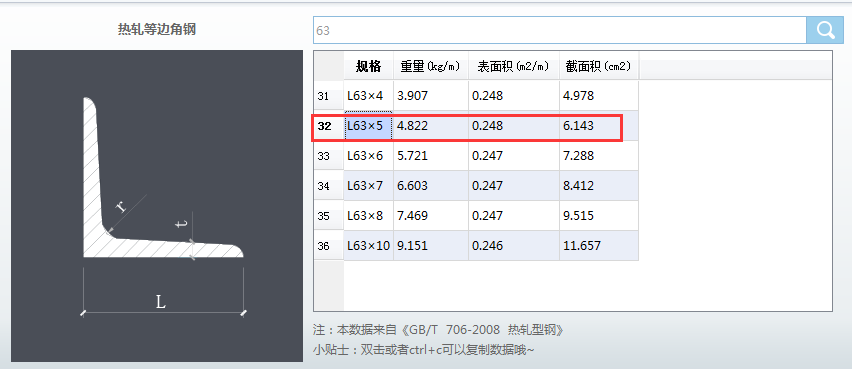
Task: Select surface area cell in L63×6 row
Action: click(514, 156)
